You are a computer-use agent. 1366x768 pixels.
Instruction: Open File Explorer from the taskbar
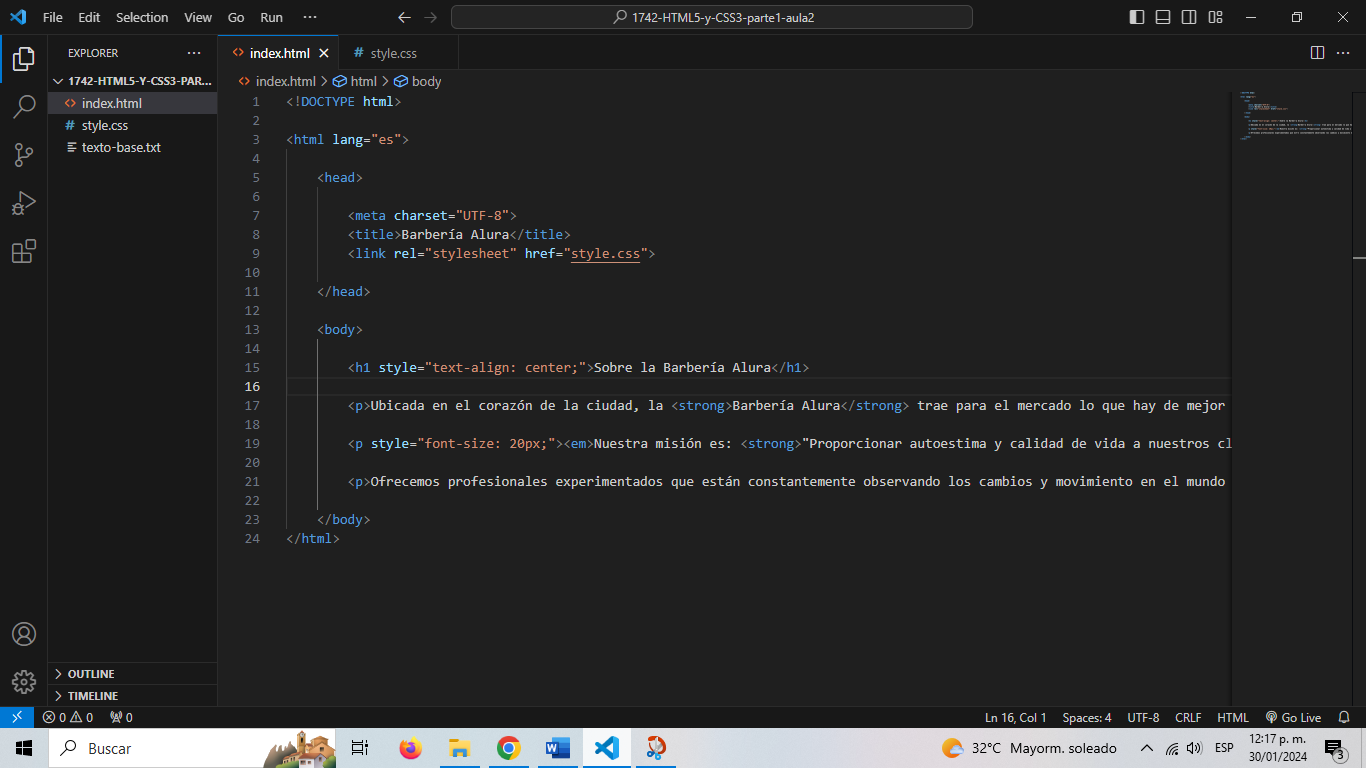(x=459, y=748)
